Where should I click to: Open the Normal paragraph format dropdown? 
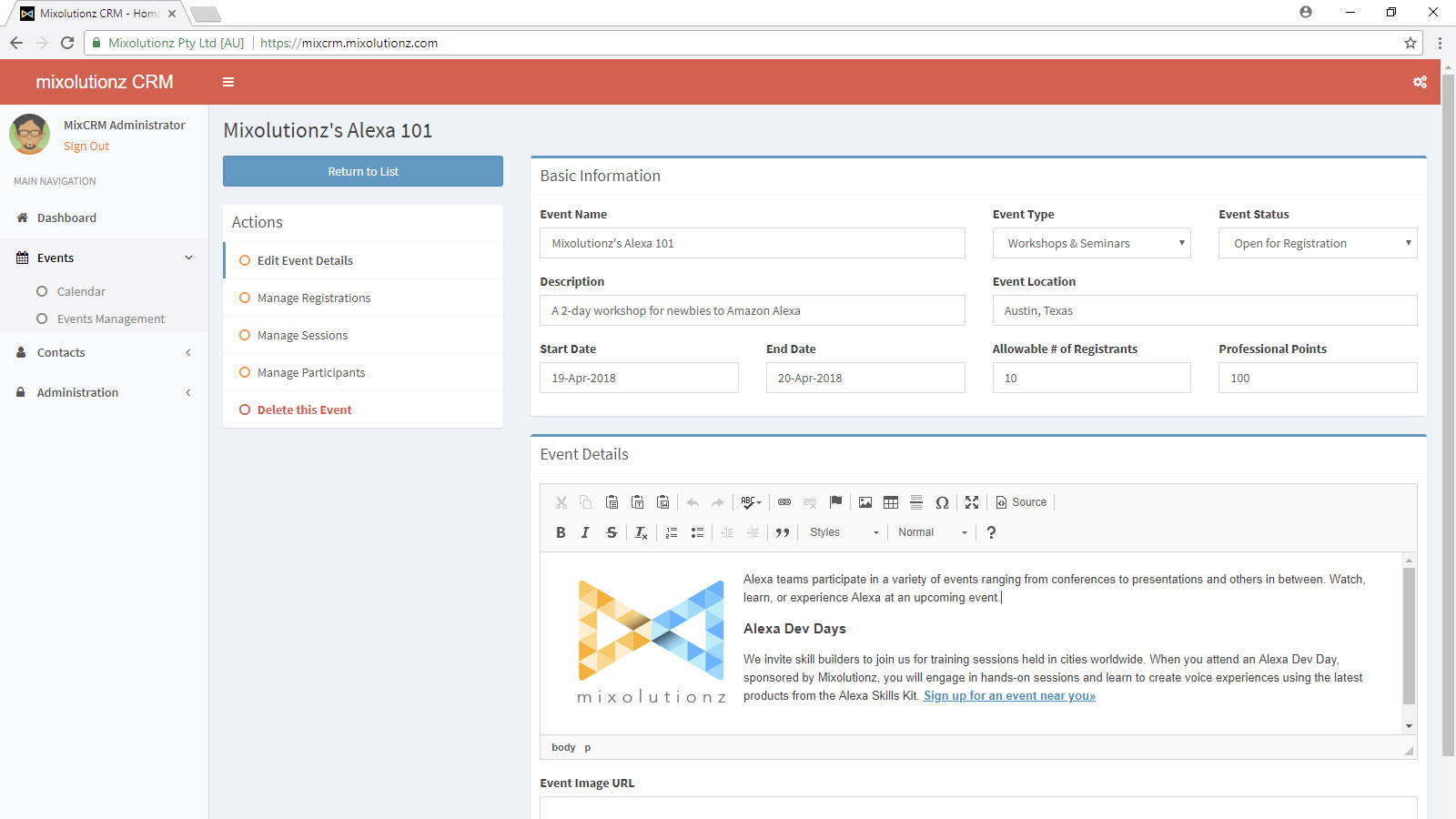coord(933,532)
